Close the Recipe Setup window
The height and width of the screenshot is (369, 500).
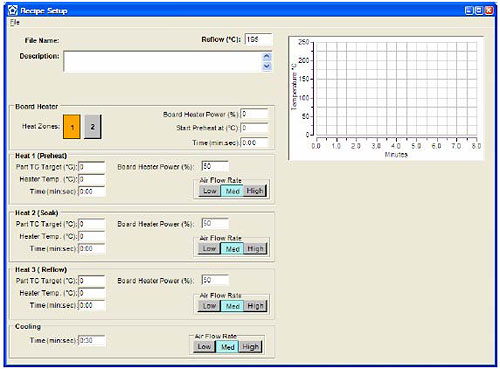coord(489,10)
